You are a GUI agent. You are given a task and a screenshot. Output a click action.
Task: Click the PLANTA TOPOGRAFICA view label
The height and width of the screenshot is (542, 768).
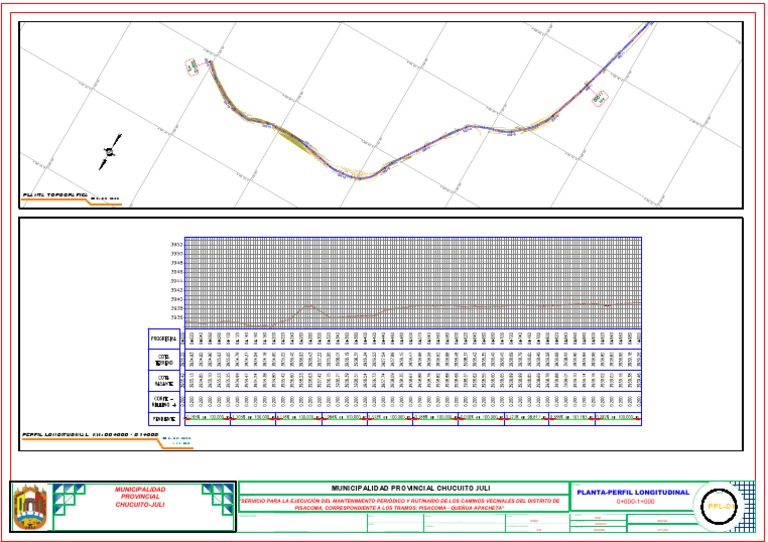54,195
